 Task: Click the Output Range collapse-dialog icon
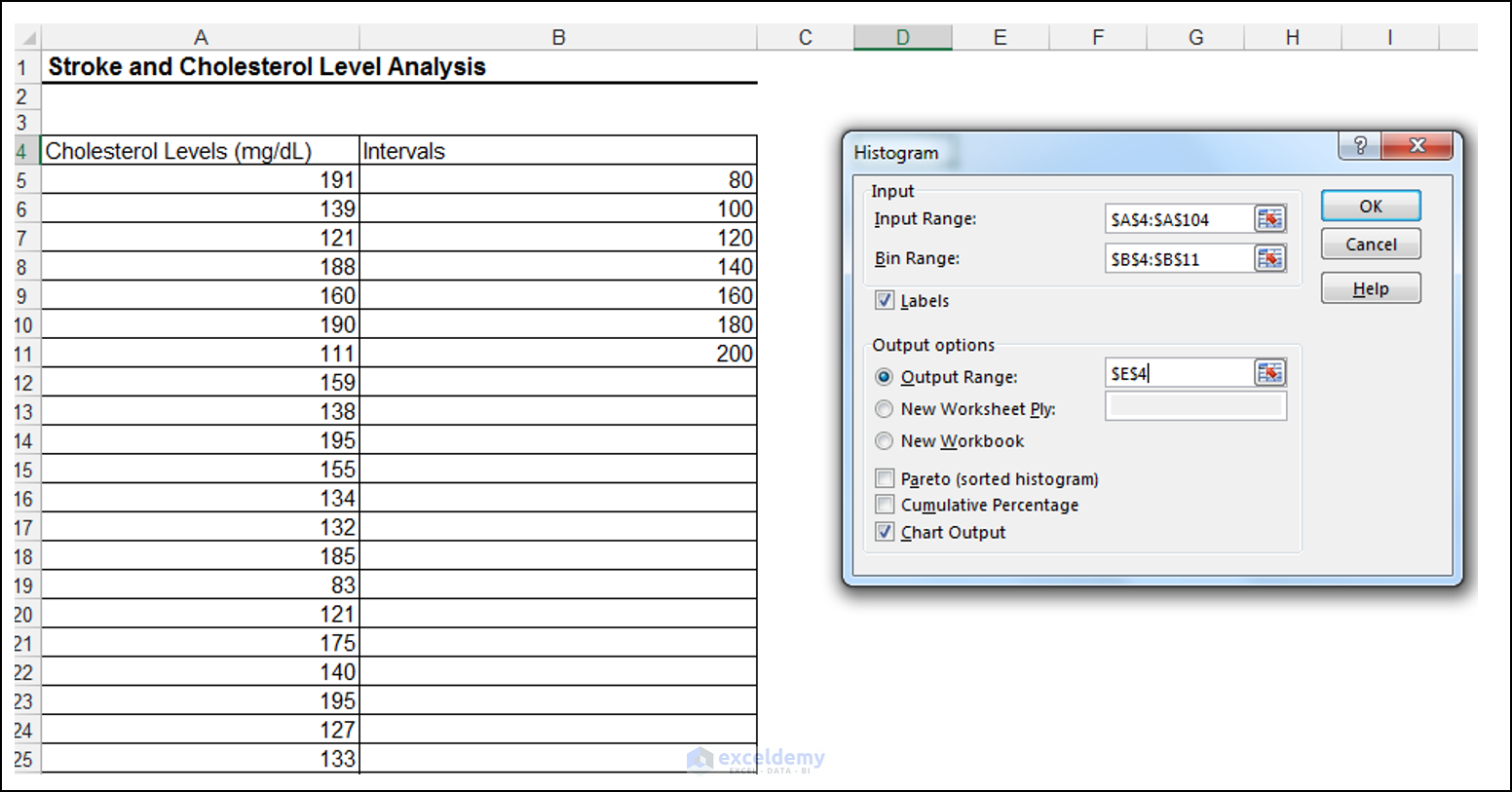1269,373
